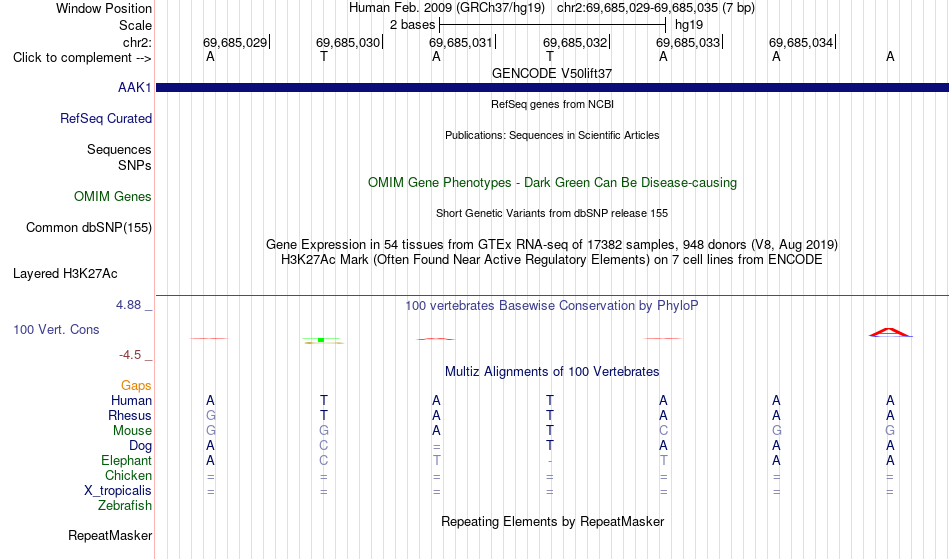950x559 pixels.
Task: Click Mouse C base under 69,685,033
Action: 663,431
